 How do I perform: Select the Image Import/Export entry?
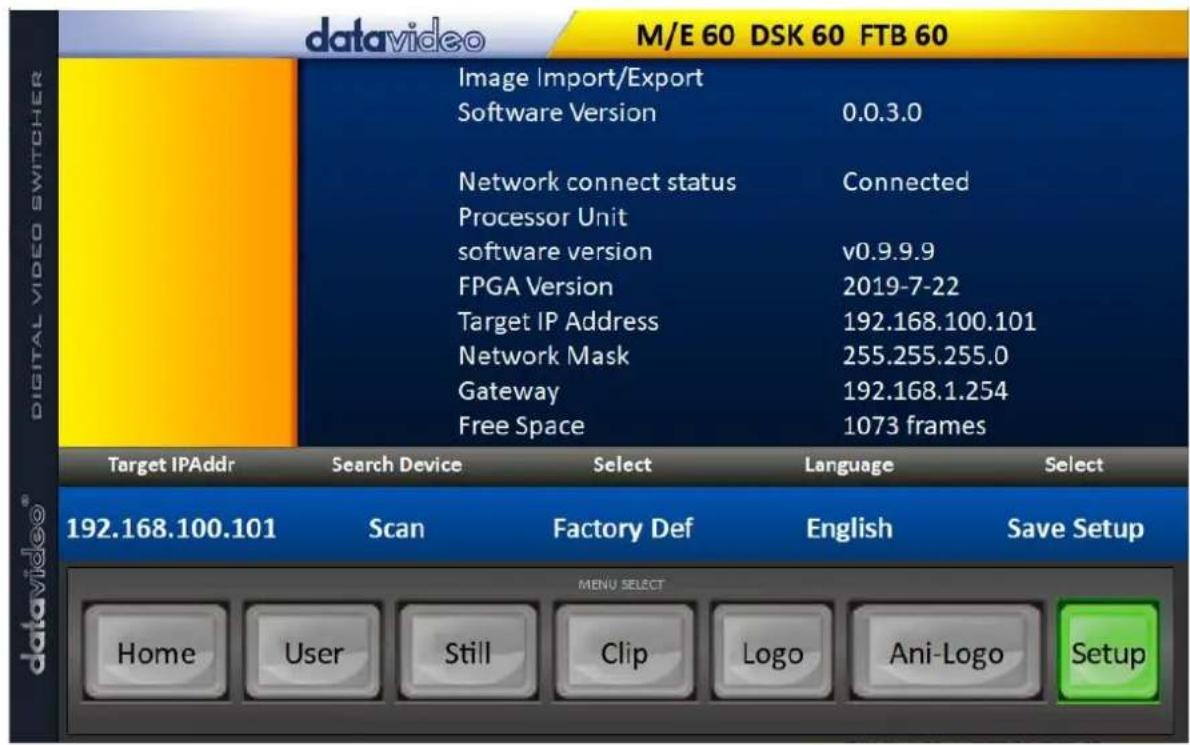pos(581,77)
